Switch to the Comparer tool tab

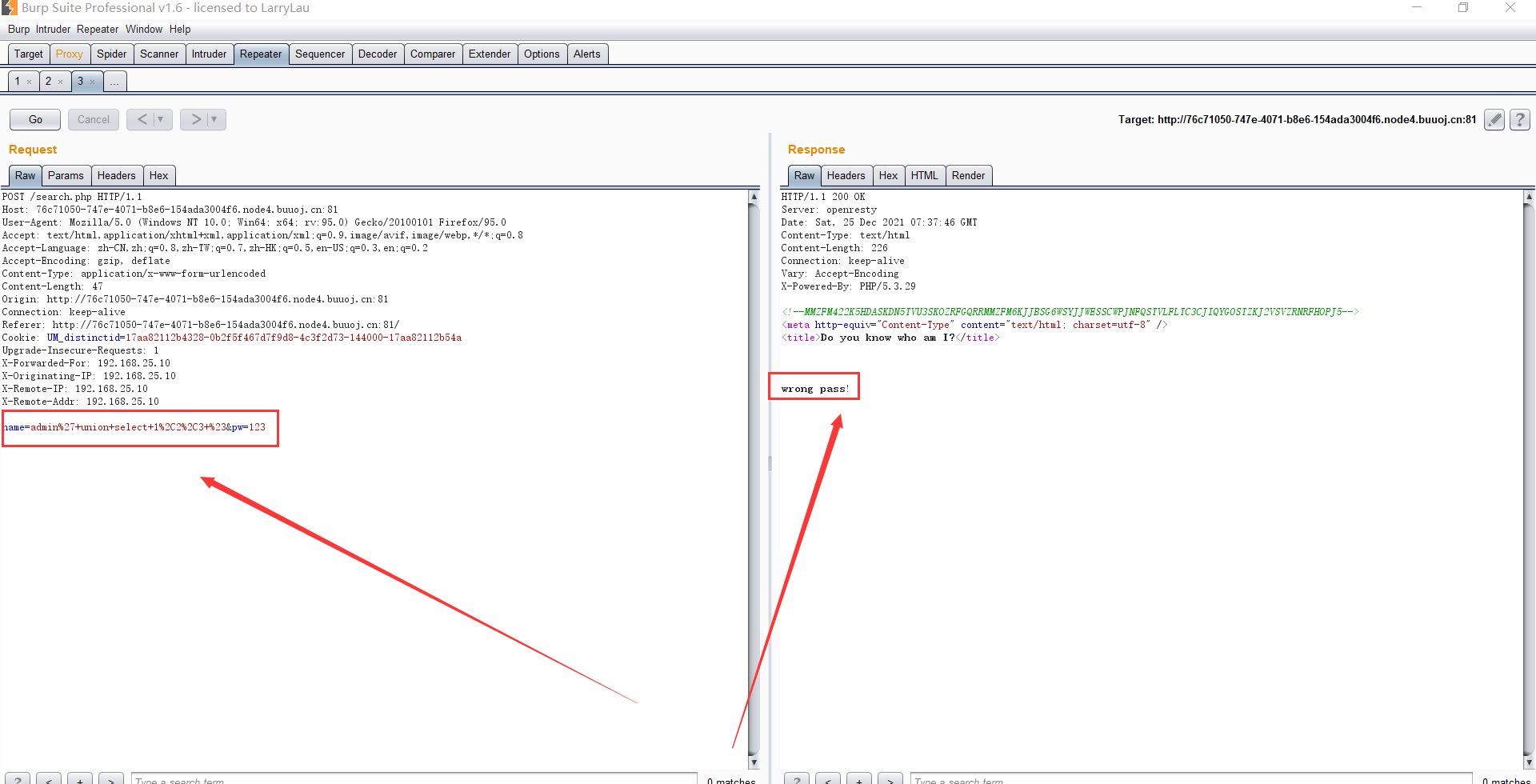click(433, 54)
